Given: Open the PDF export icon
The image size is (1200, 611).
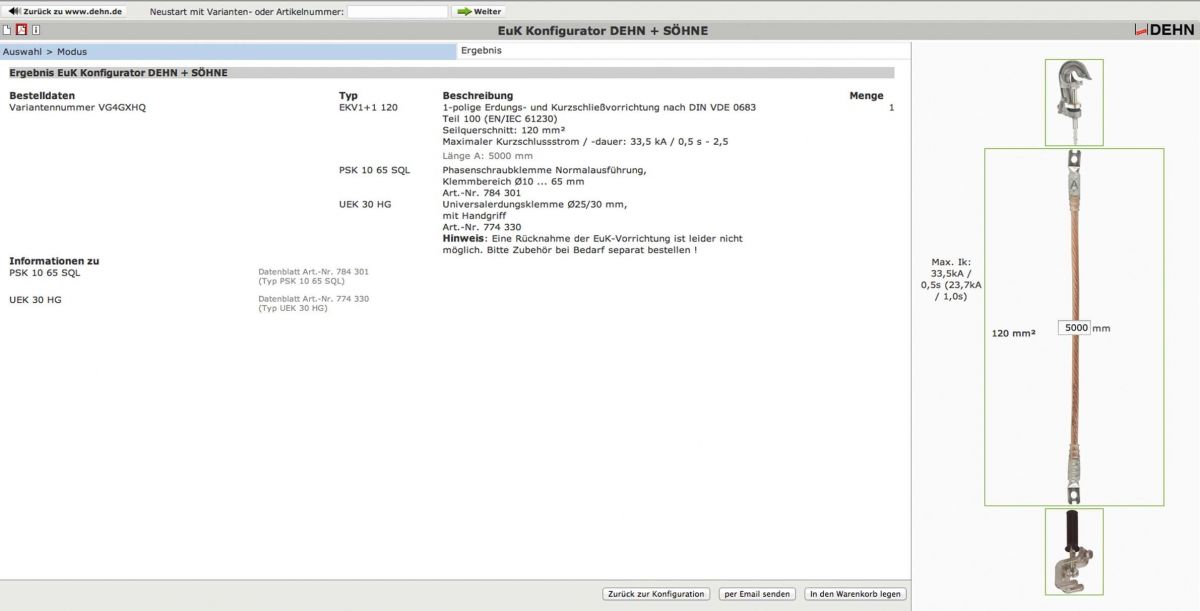Looking at the screenshot, I should (x=21, y=30).
